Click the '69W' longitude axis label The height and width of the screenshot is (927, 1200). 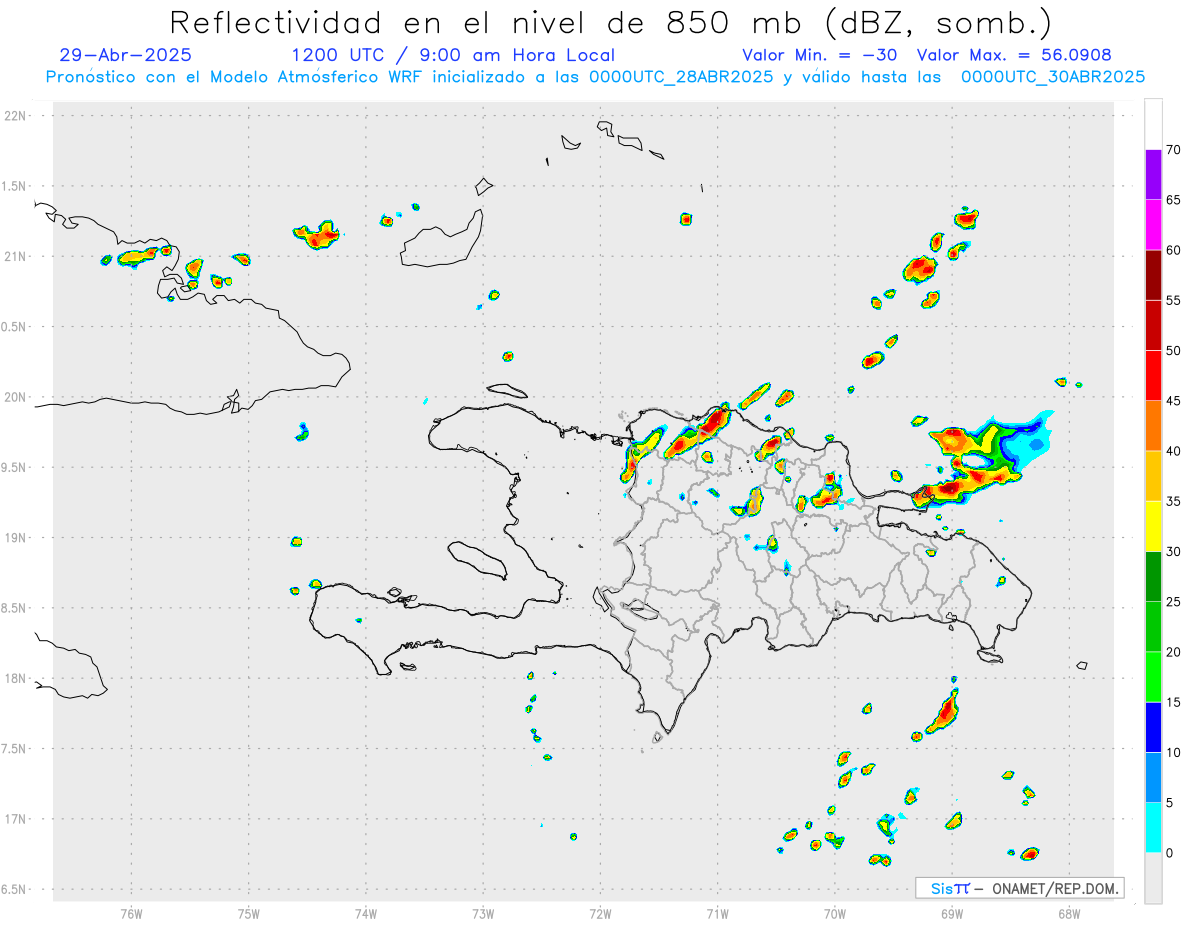(x=952, y=914)
